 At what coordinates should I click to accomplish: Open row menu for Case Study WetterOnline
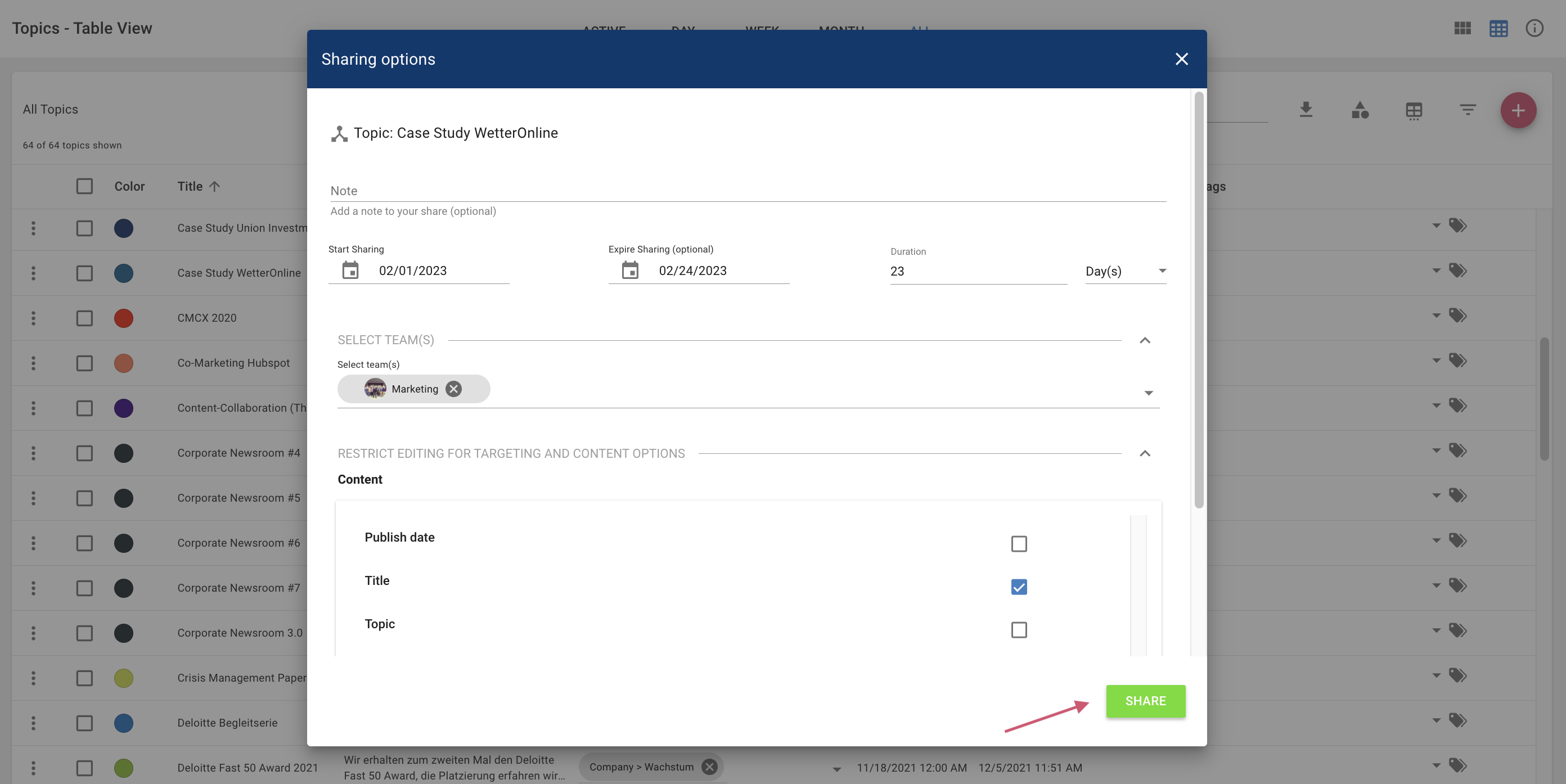33,273
